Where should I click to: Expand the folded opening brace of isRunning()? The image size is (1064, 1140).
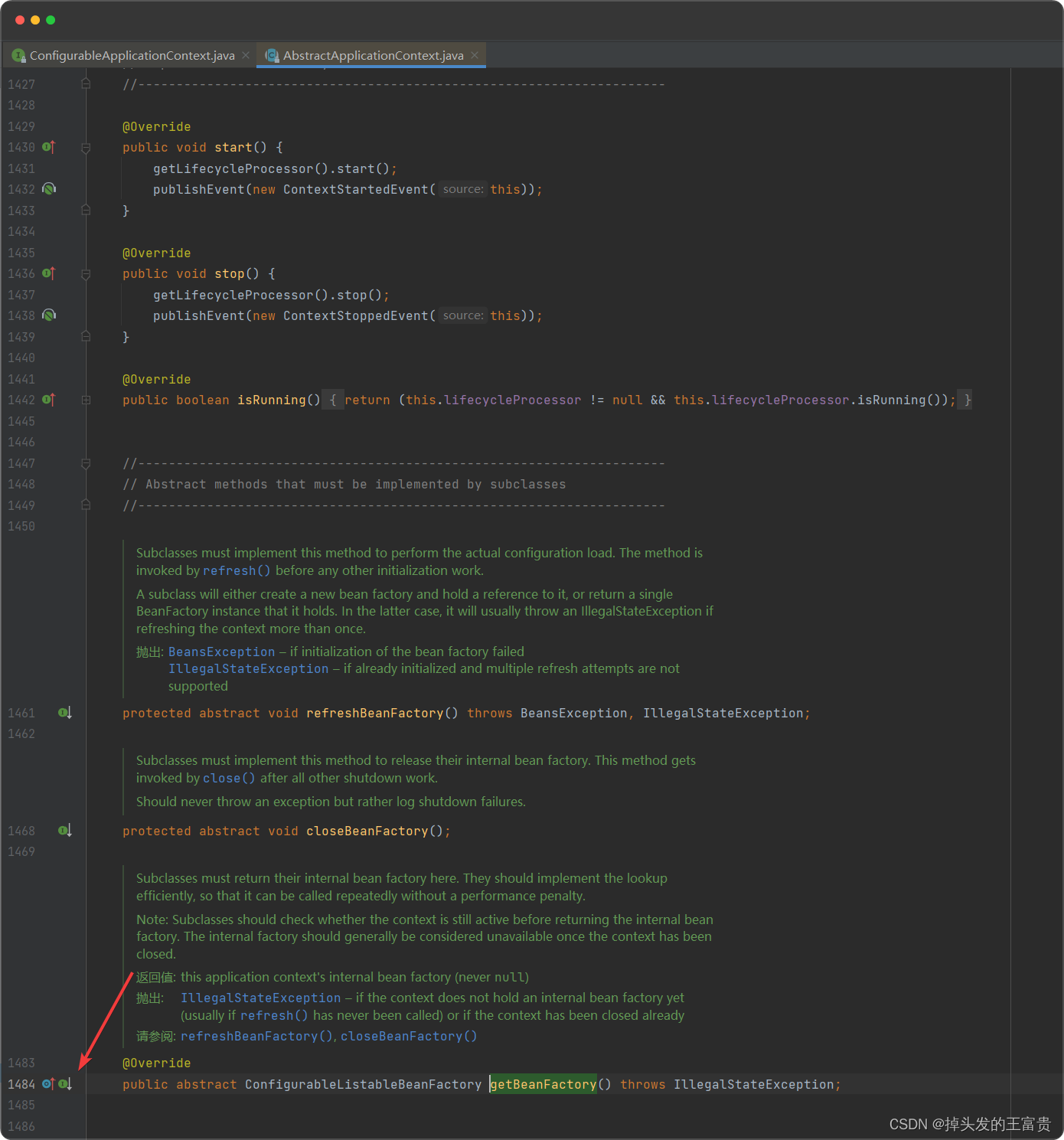point(333,400)
